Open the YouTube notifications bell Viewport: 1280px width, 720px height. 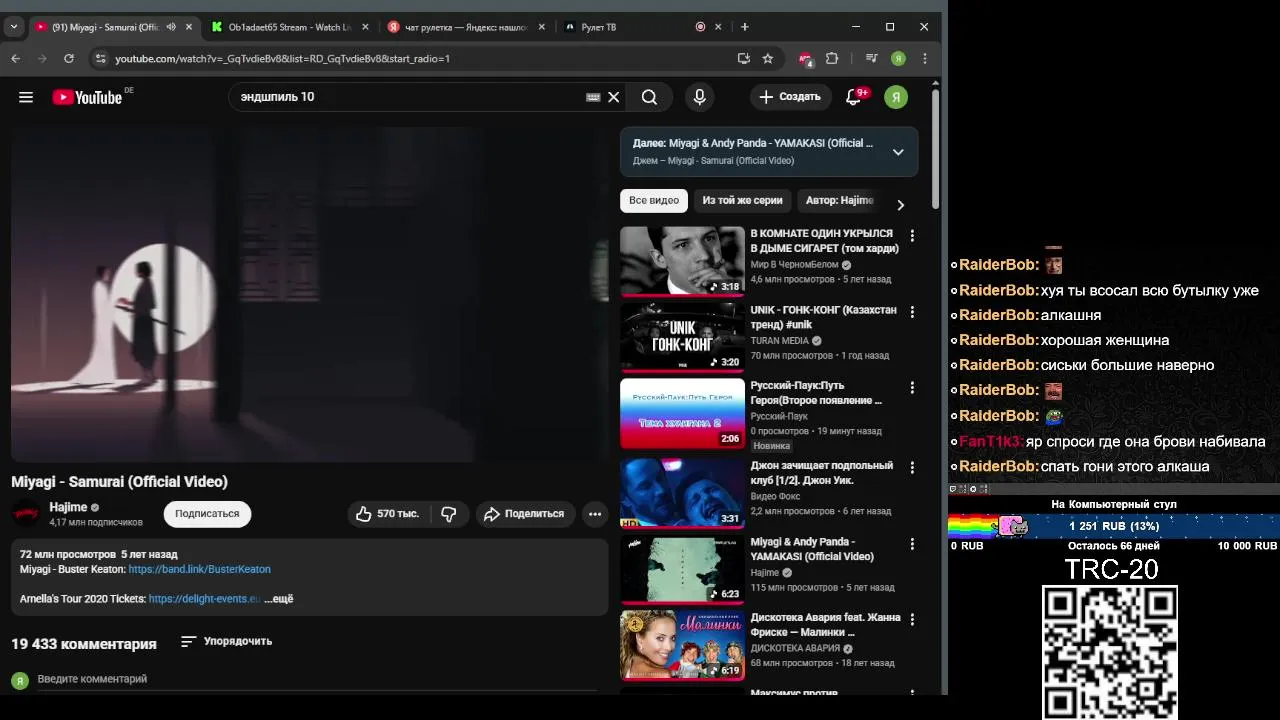[x=853, y=97]
